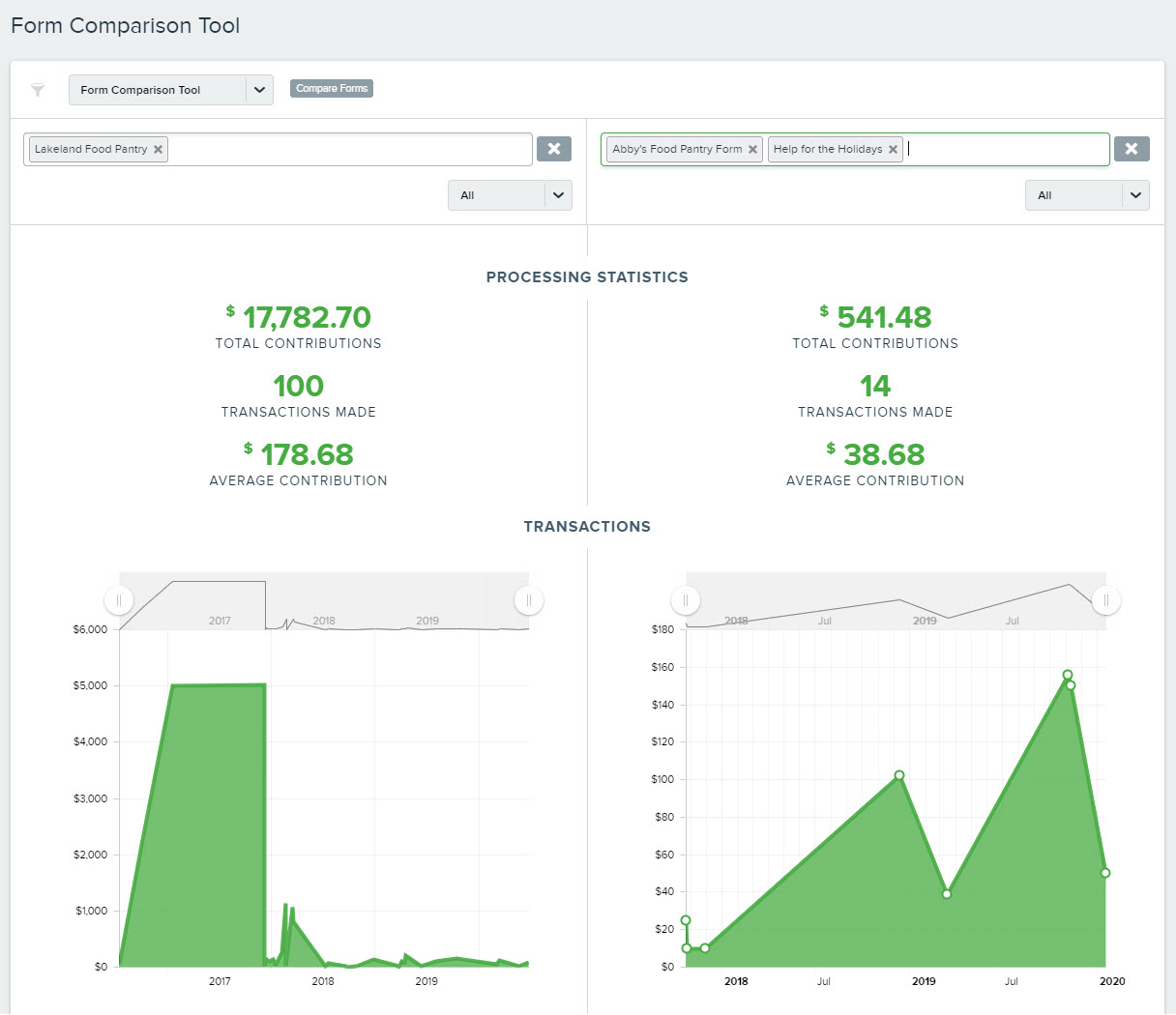The image size is (1176, 1015).
Task: Clear the right form selection box
Action: 1132,149
